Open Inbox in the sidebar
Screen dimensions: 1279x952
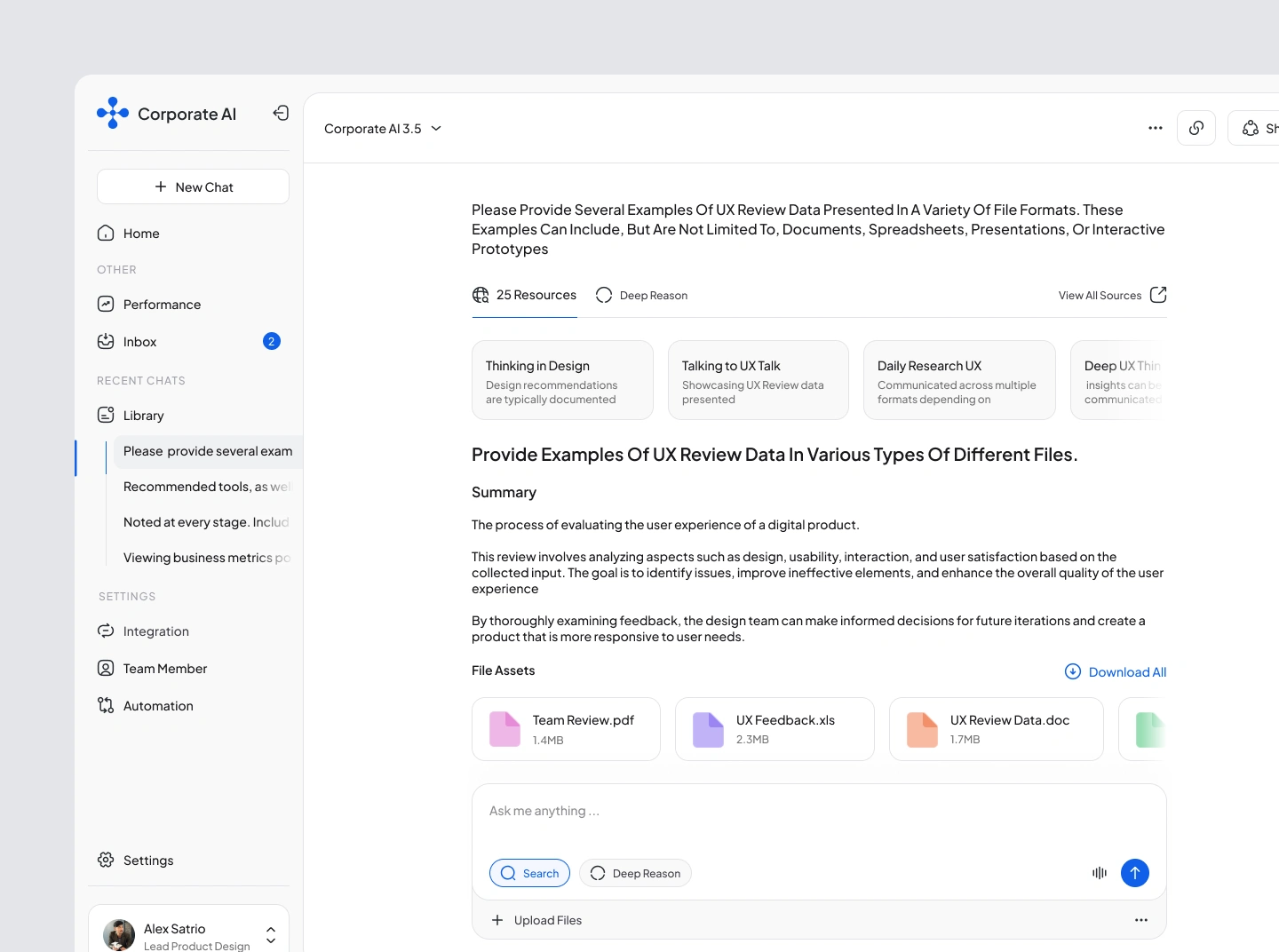point(140,342)
